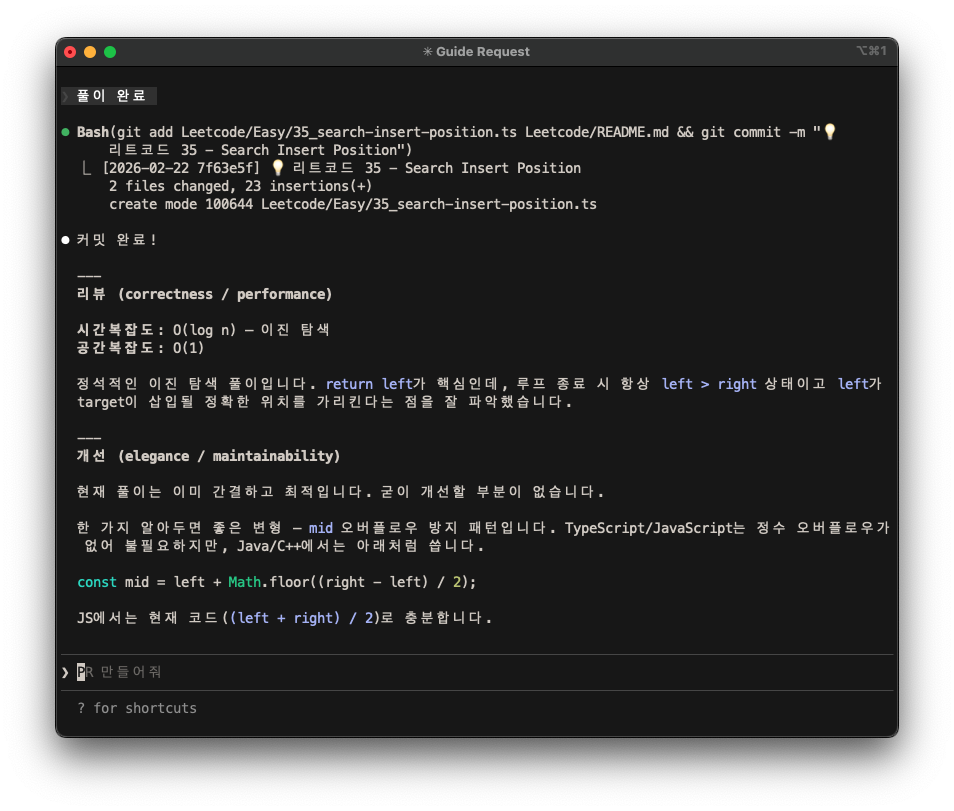The height and width of the screenshot is (811, 954).
Task: Click the input prompt chevron icon
Action: click(66, 672)
